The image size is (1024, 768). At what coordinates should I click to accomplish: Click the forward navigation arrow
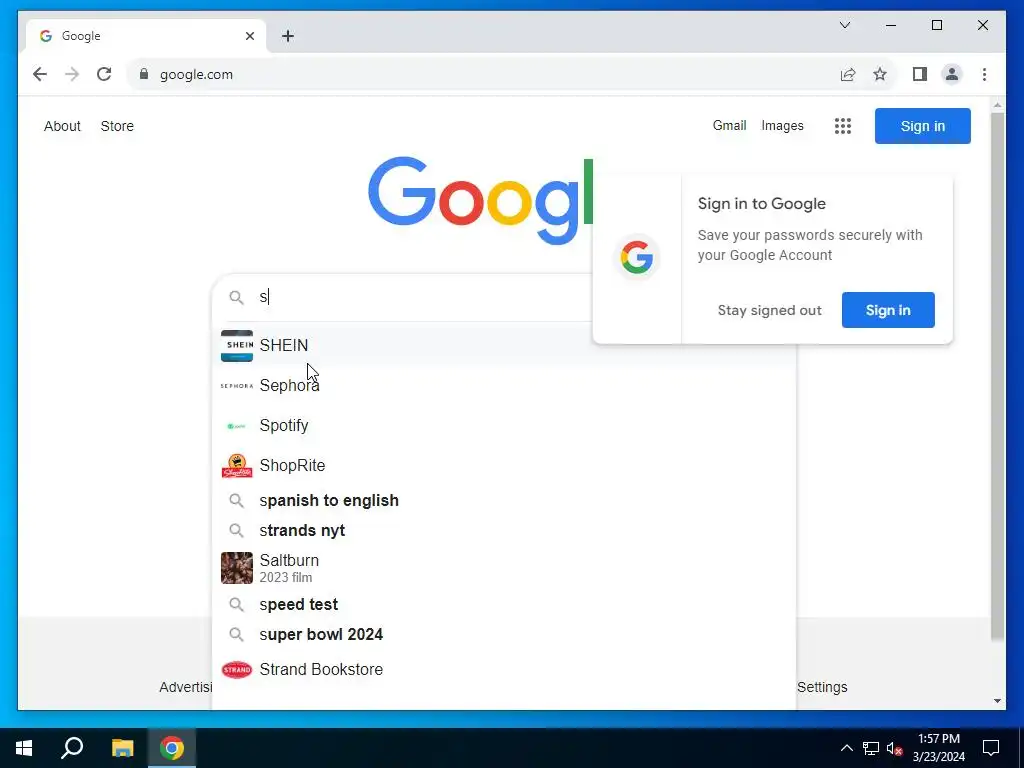72,74
